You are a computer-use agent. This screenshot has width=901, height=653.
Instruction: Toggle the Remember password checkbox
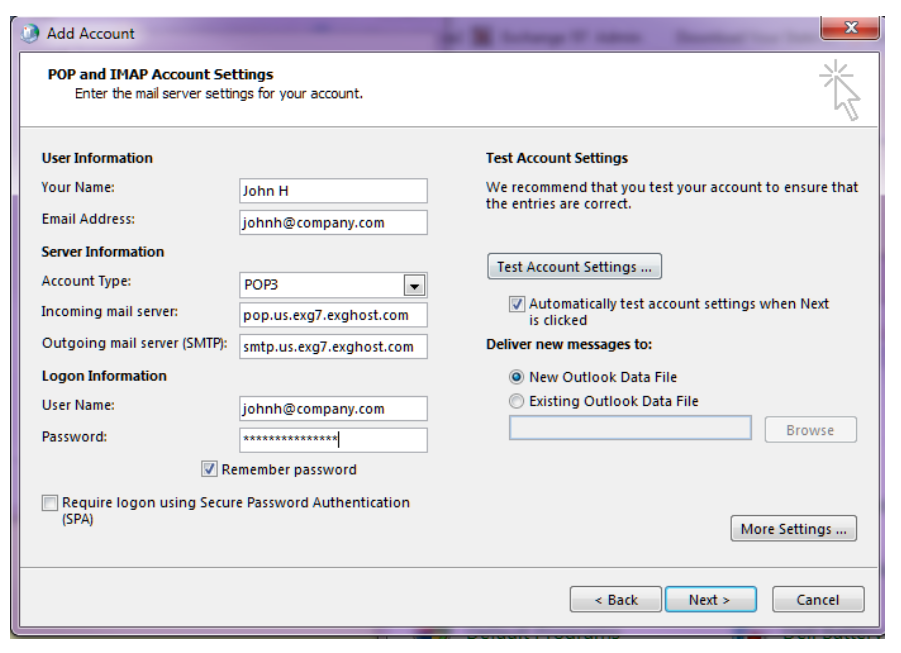[209, 469]
